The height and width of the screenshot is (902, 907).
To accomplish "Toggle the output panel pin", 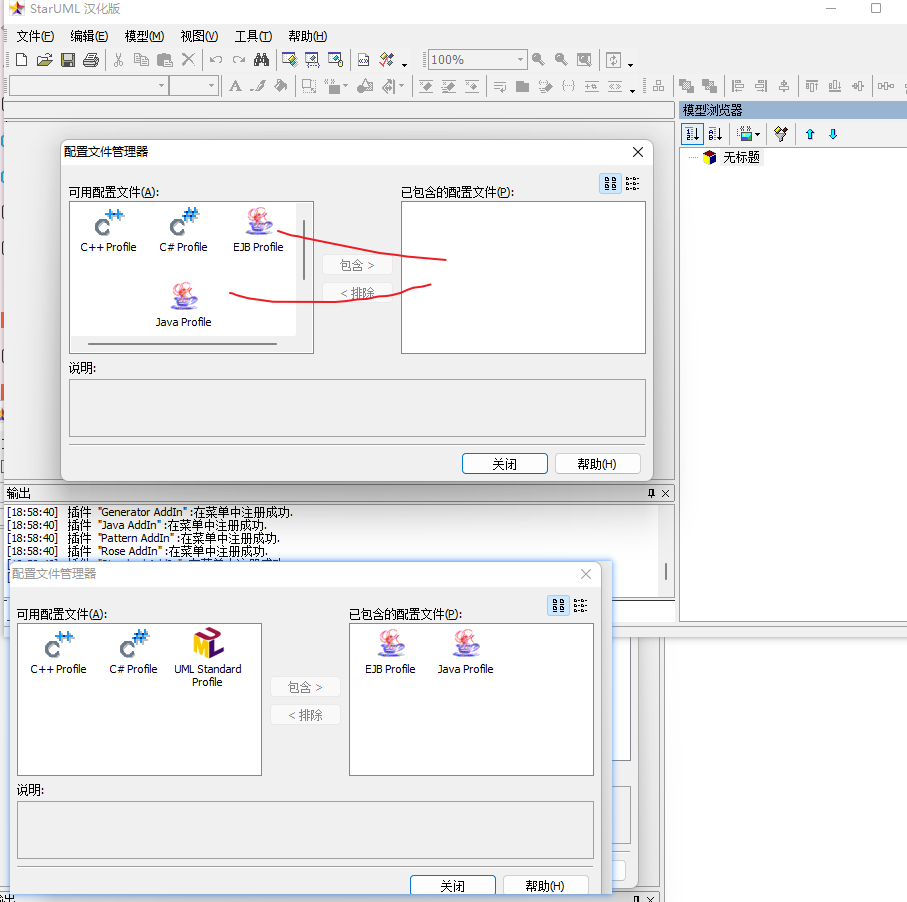I will point(651,493).
